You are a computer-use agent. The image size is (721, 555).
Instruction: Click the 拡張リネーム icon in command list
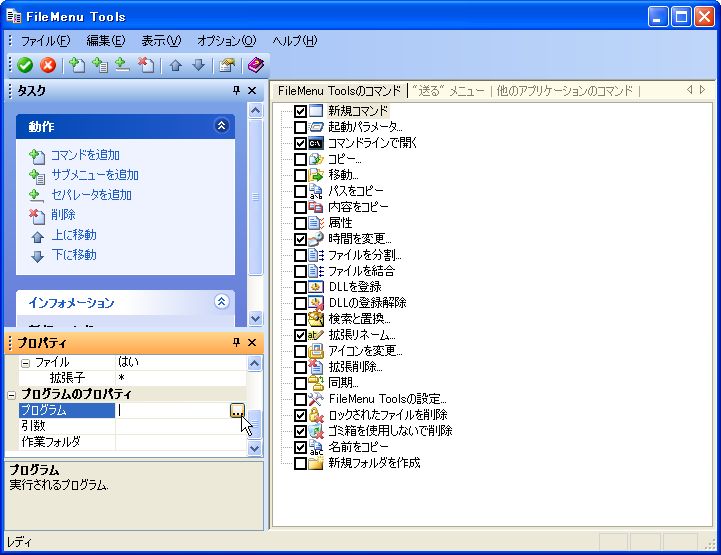[315, 335]
